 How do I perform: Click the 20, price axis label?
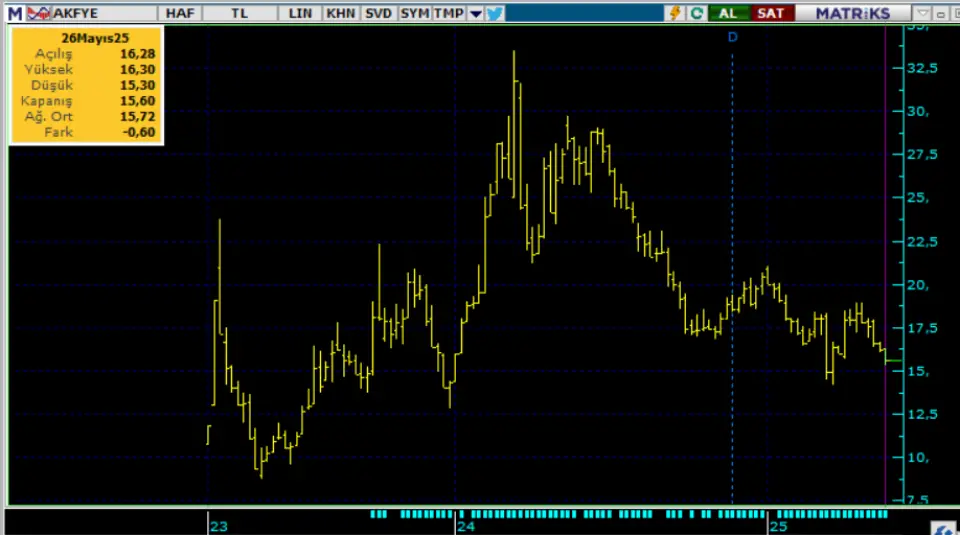tap(918, 285)
